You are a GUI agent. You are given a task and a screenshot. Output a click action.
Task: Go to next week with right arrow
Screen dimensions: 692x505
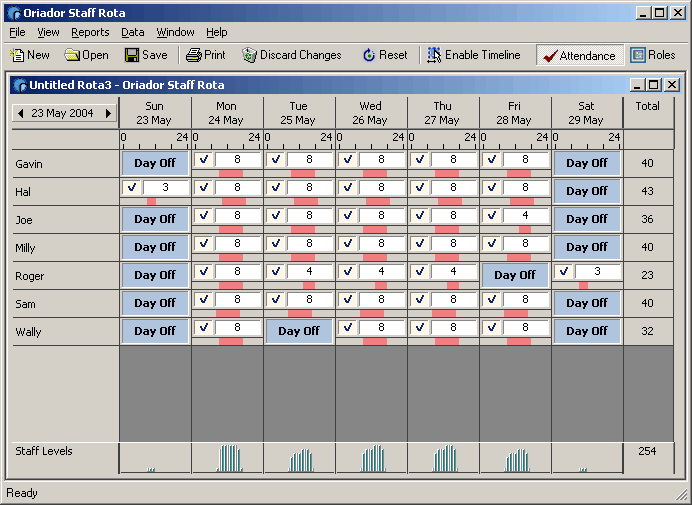(x=108, y=113)
